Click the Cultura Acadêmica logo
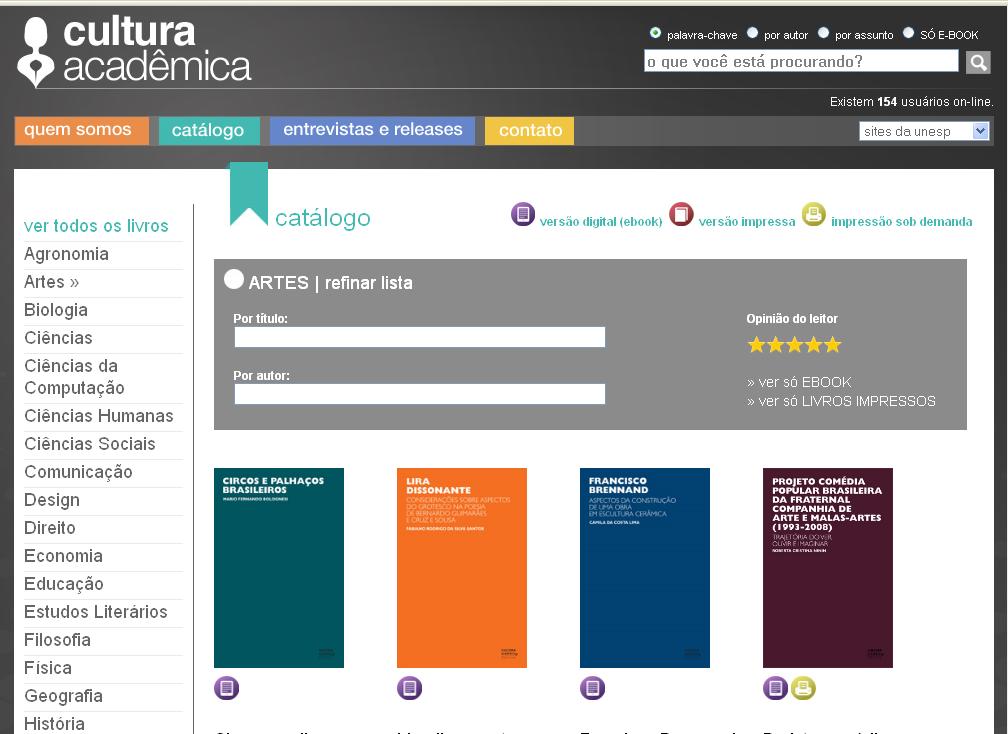Image resolution: width=1008 pixels, height=734 pixels. (x=134, y=50)
